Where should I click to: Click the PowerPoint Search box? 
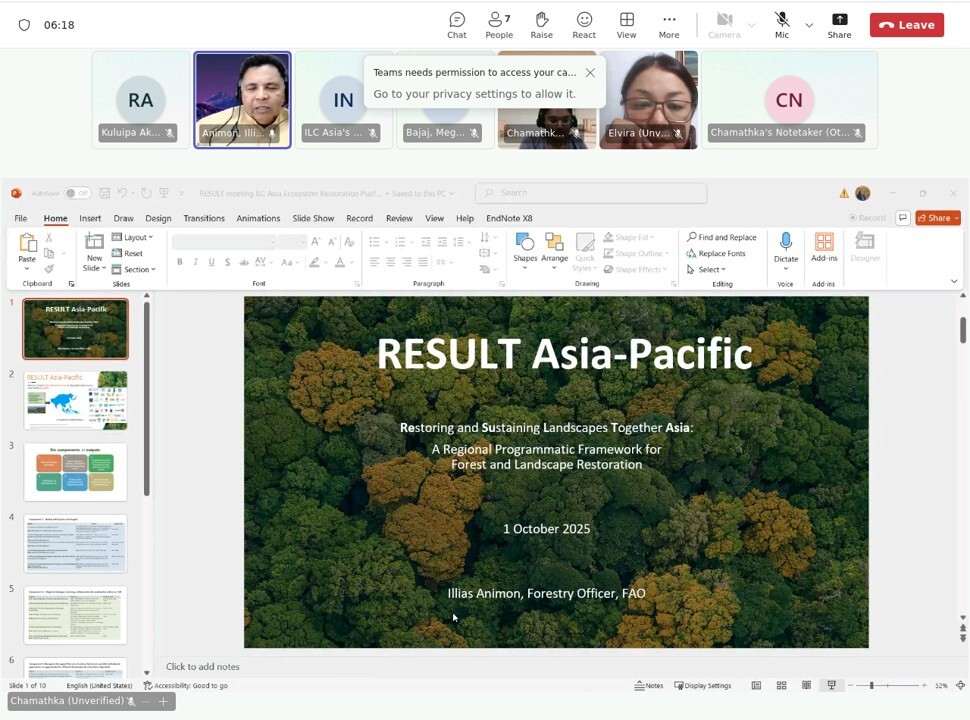pyautogui.click(x=591, y=193)
